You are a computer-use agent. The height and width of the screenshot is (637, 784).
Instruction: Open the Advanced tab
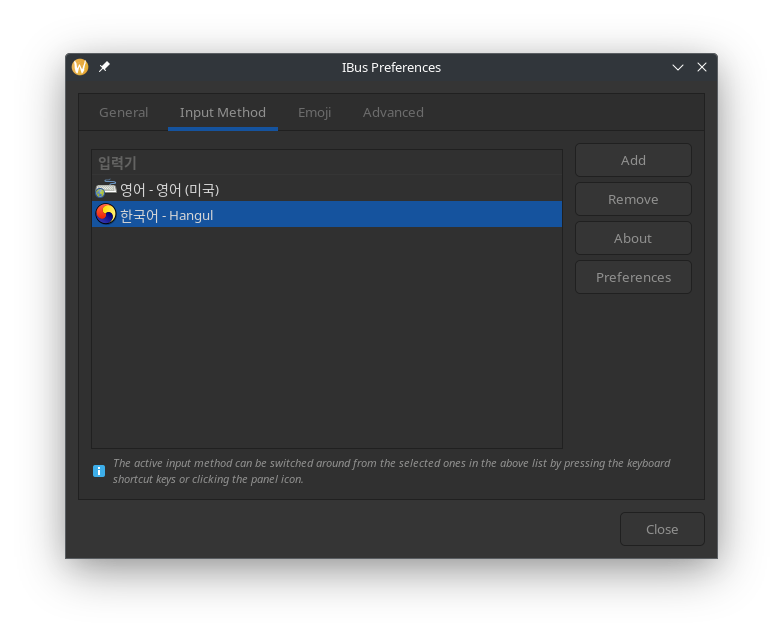point(393,112)
